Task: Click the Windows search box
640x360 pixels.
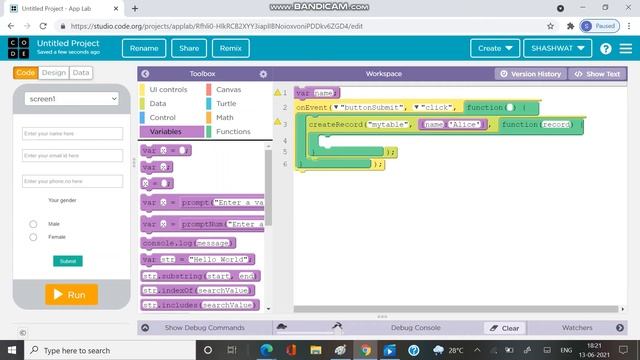Action: [110, 350]
